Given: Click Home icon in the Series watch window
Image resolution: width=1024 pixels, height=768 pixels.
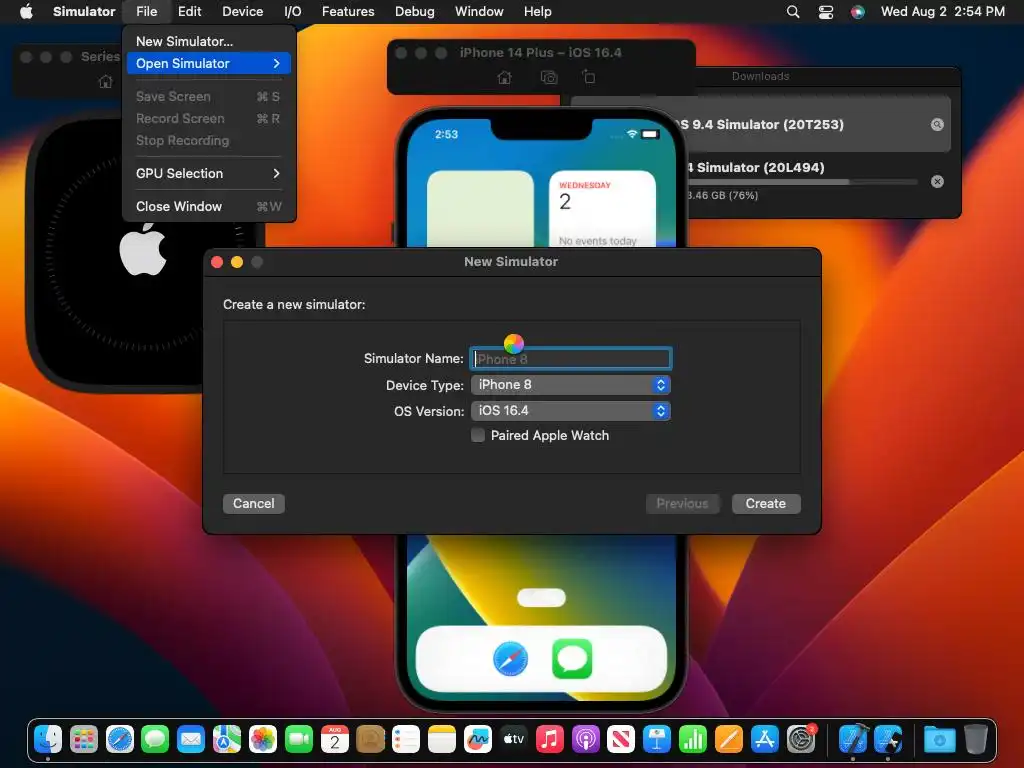Looking at the screenshot, I should (x=105, y=82).
